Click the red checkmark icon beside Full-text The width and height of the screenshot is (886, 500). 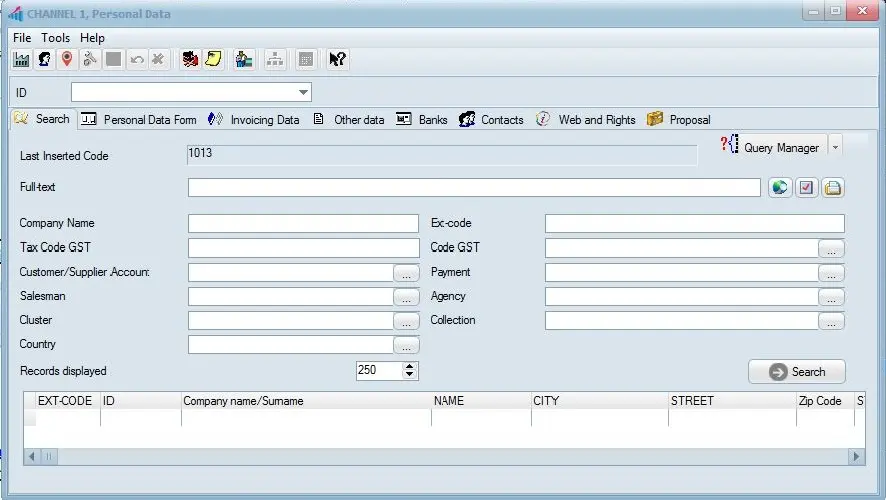pyautogui.click(x=807, y=187)
